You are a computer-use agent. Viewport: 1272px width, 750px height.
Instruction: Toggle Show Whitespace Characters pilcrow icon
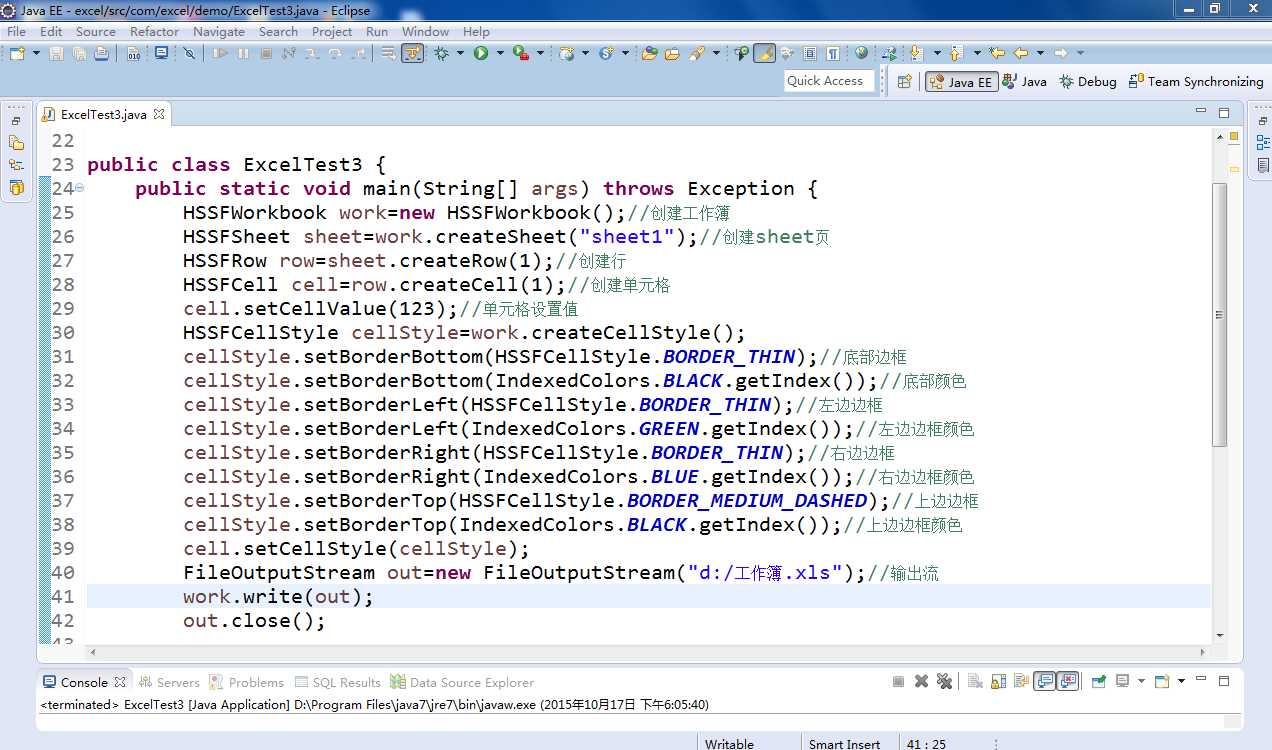833,53
